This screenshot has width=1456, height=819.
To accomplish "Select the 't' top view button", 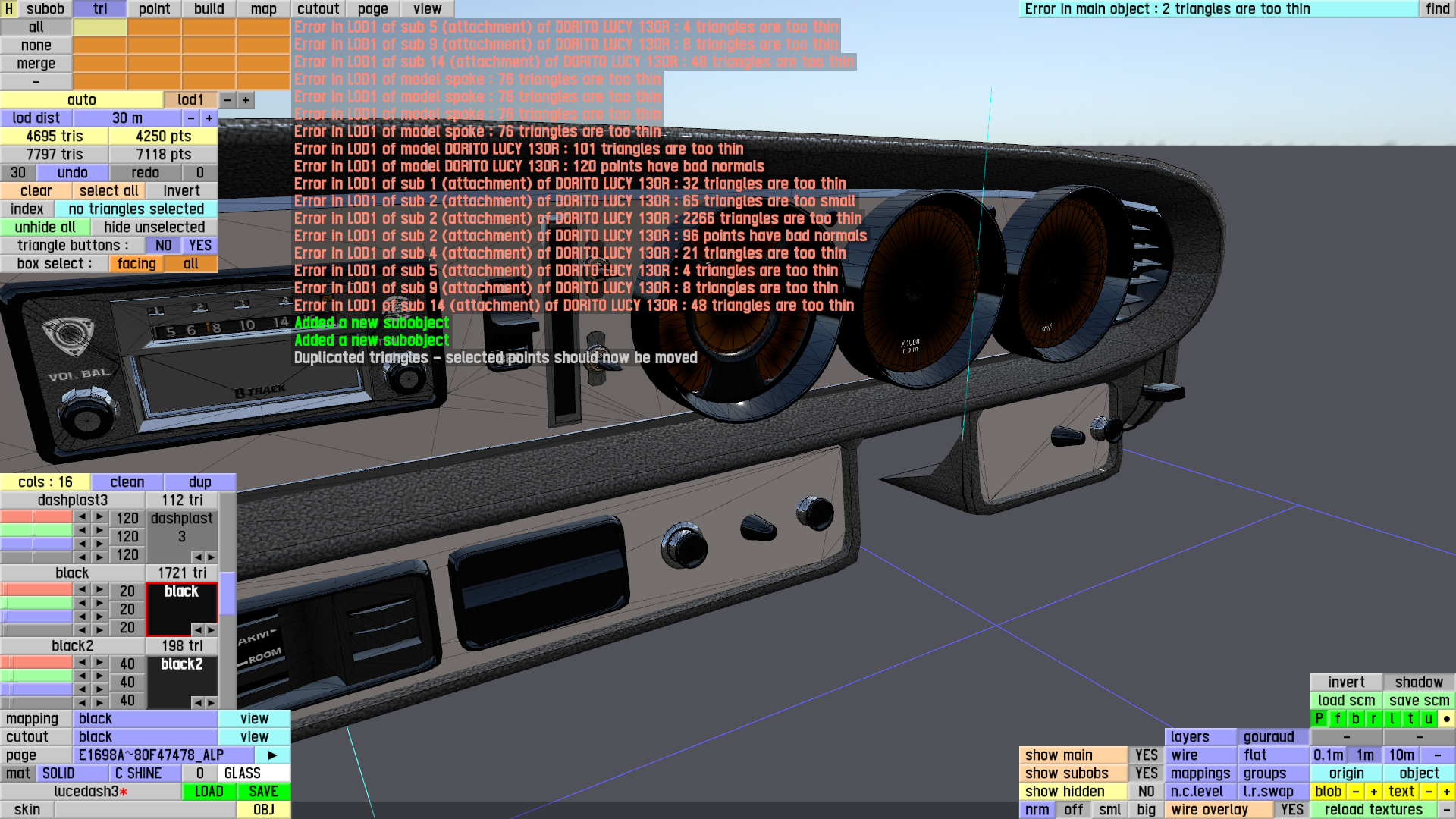I will pos(1410,718).
